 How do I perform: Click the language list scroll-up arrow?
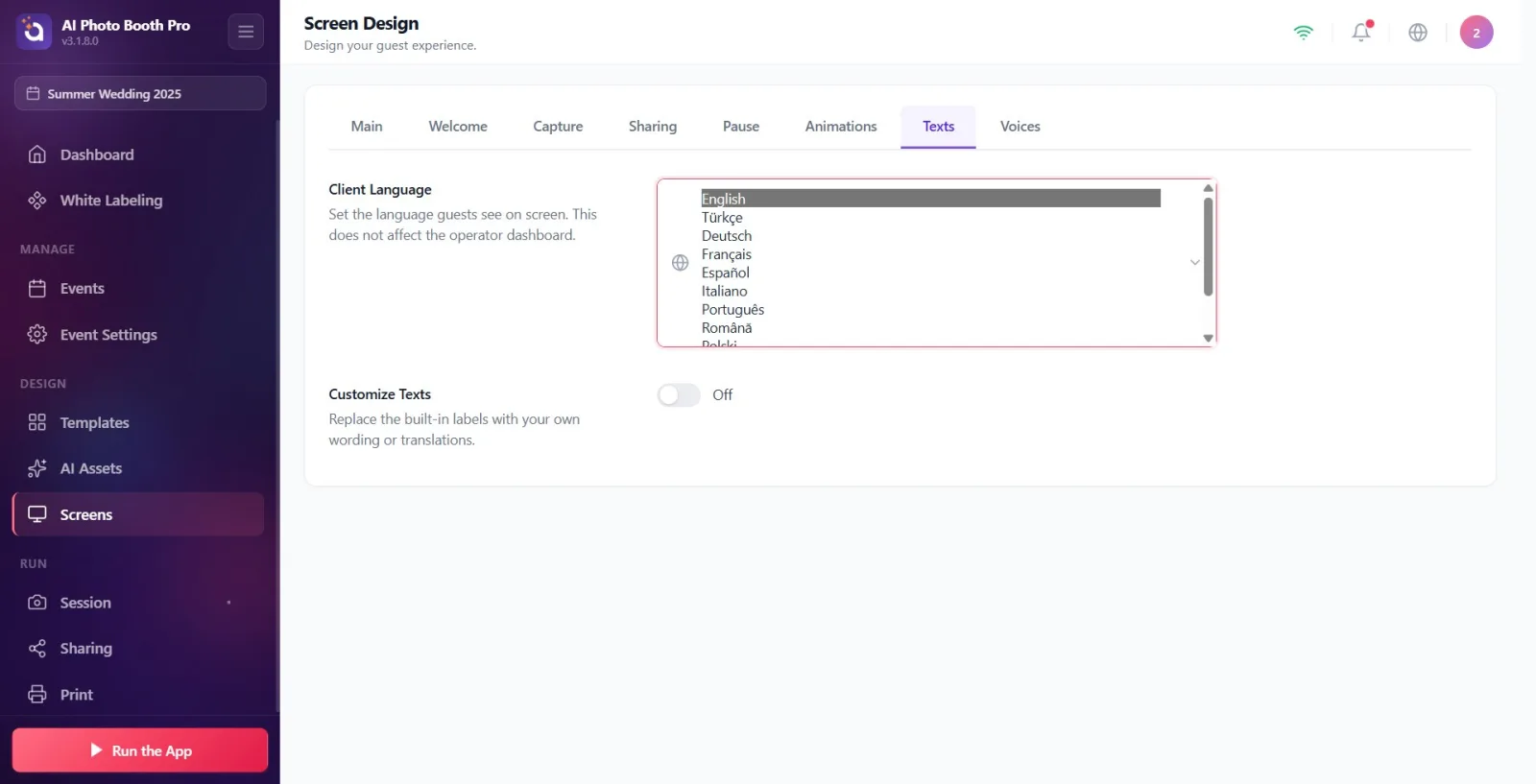pos(1209,188)
